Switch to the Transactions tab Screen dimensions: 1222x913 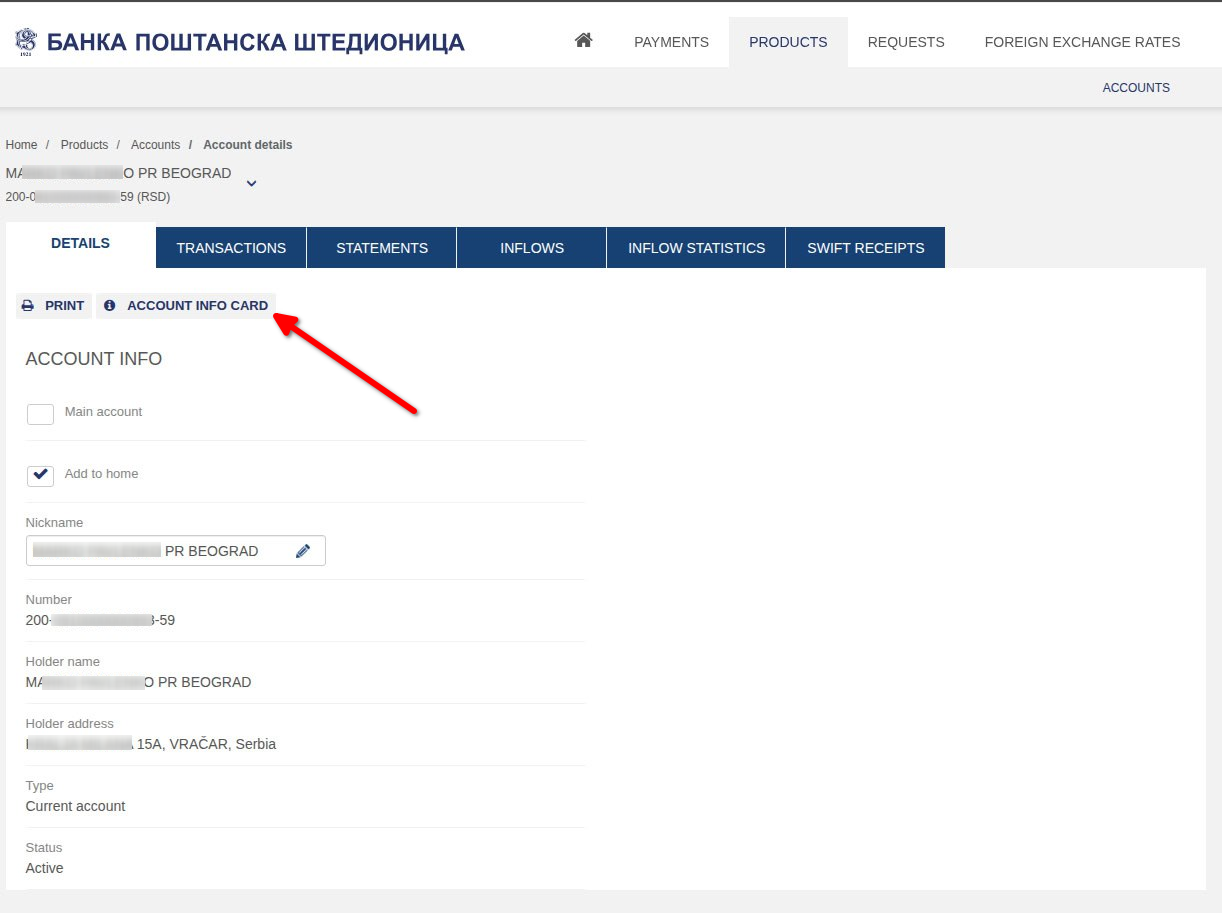[x=231, y=248]
